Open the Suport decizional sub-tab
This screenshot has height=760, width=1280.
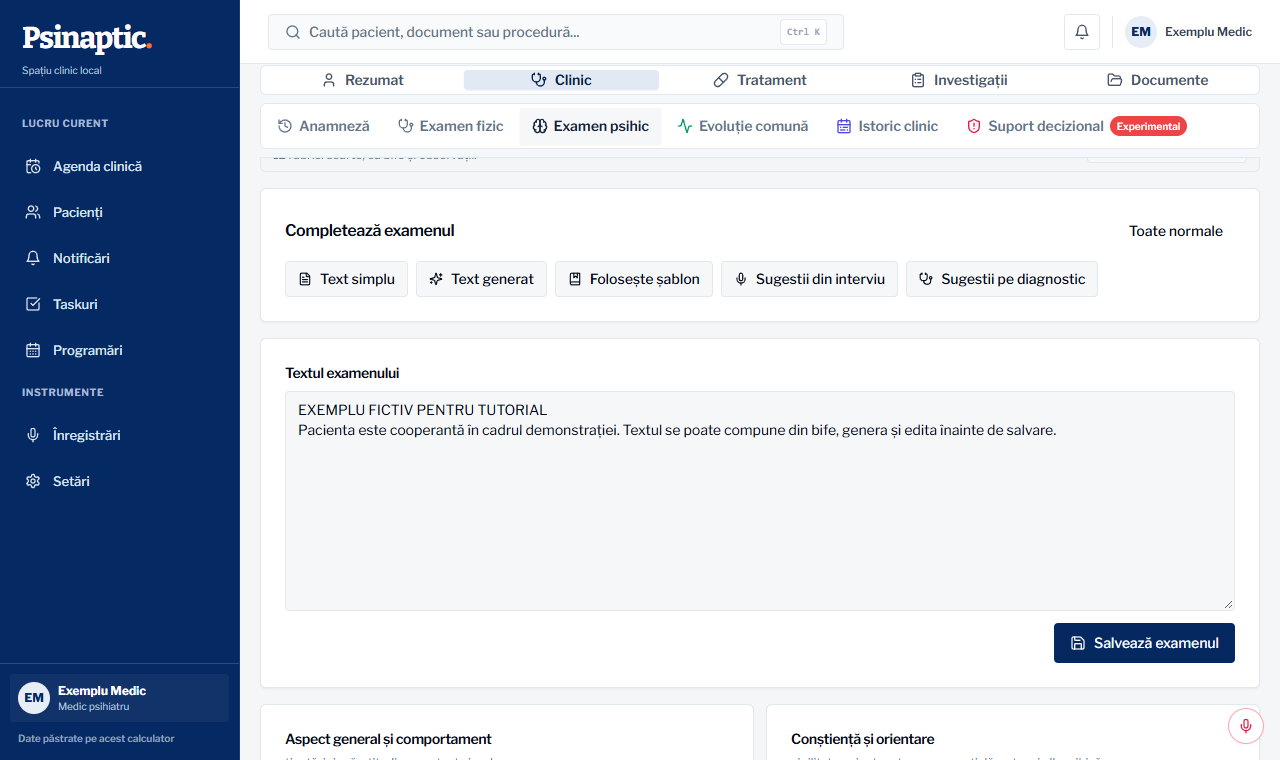coord(1076,126)
